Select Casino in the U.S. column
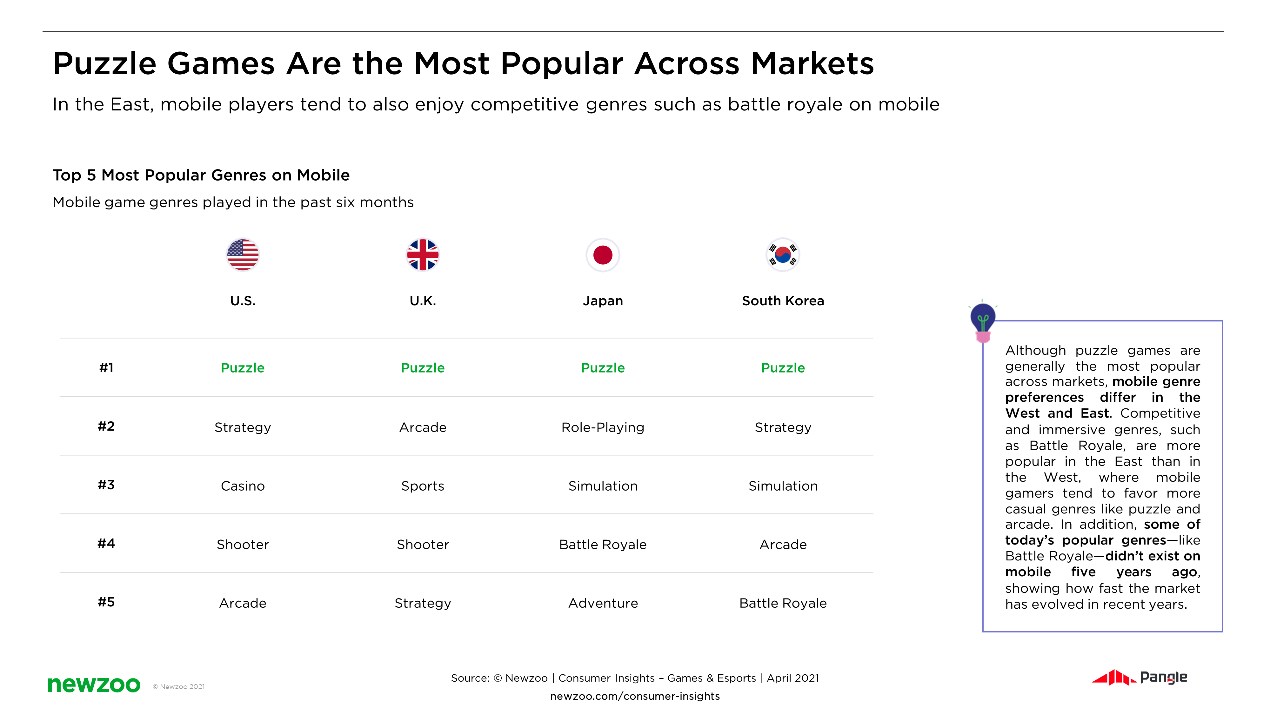 coord(243,486)
